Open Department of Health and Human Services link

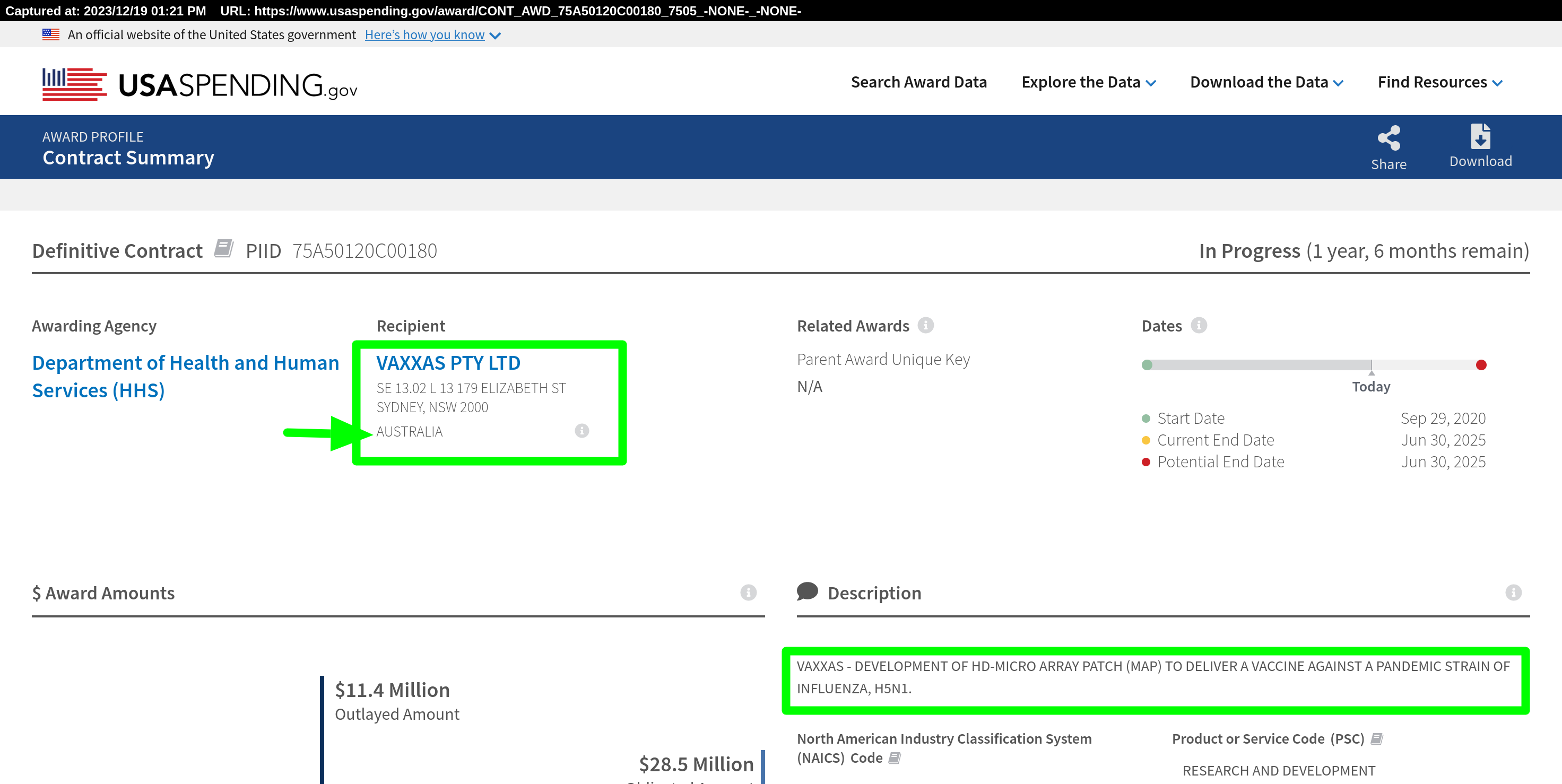pos(186,377)
